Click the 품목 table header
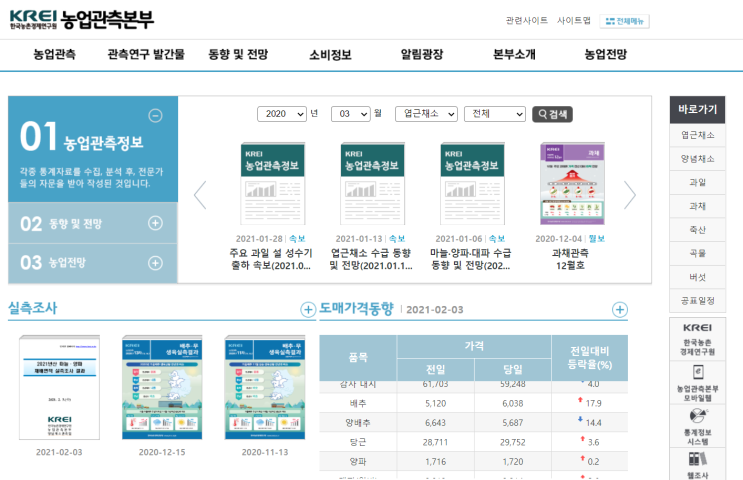 point(358,358)
